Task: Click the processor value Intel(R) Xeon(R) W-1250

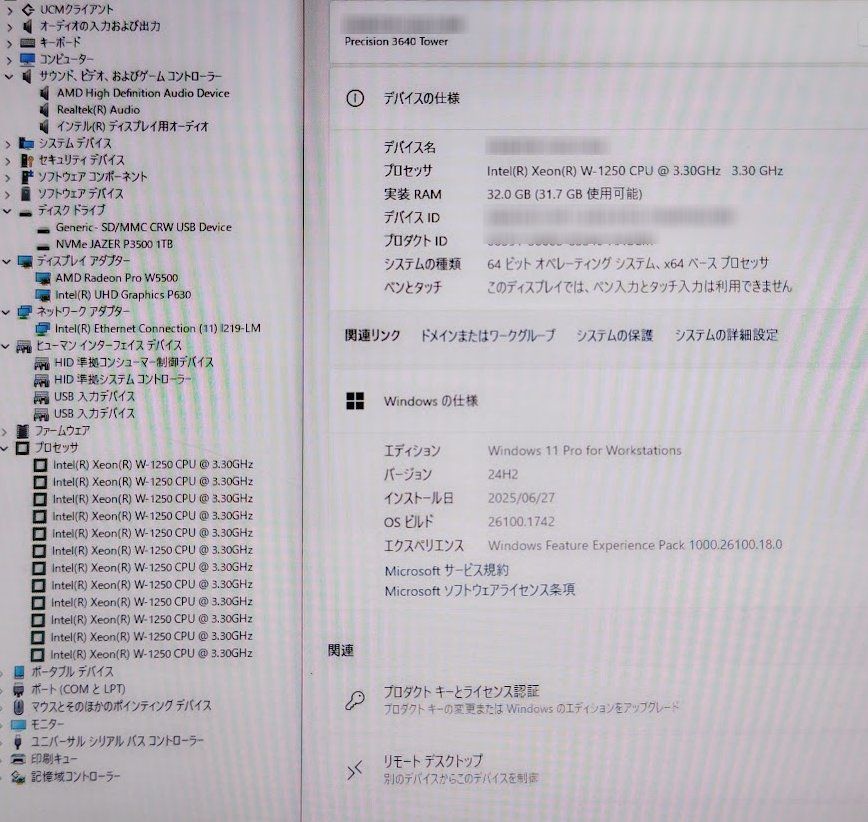Action: [635, 171]
